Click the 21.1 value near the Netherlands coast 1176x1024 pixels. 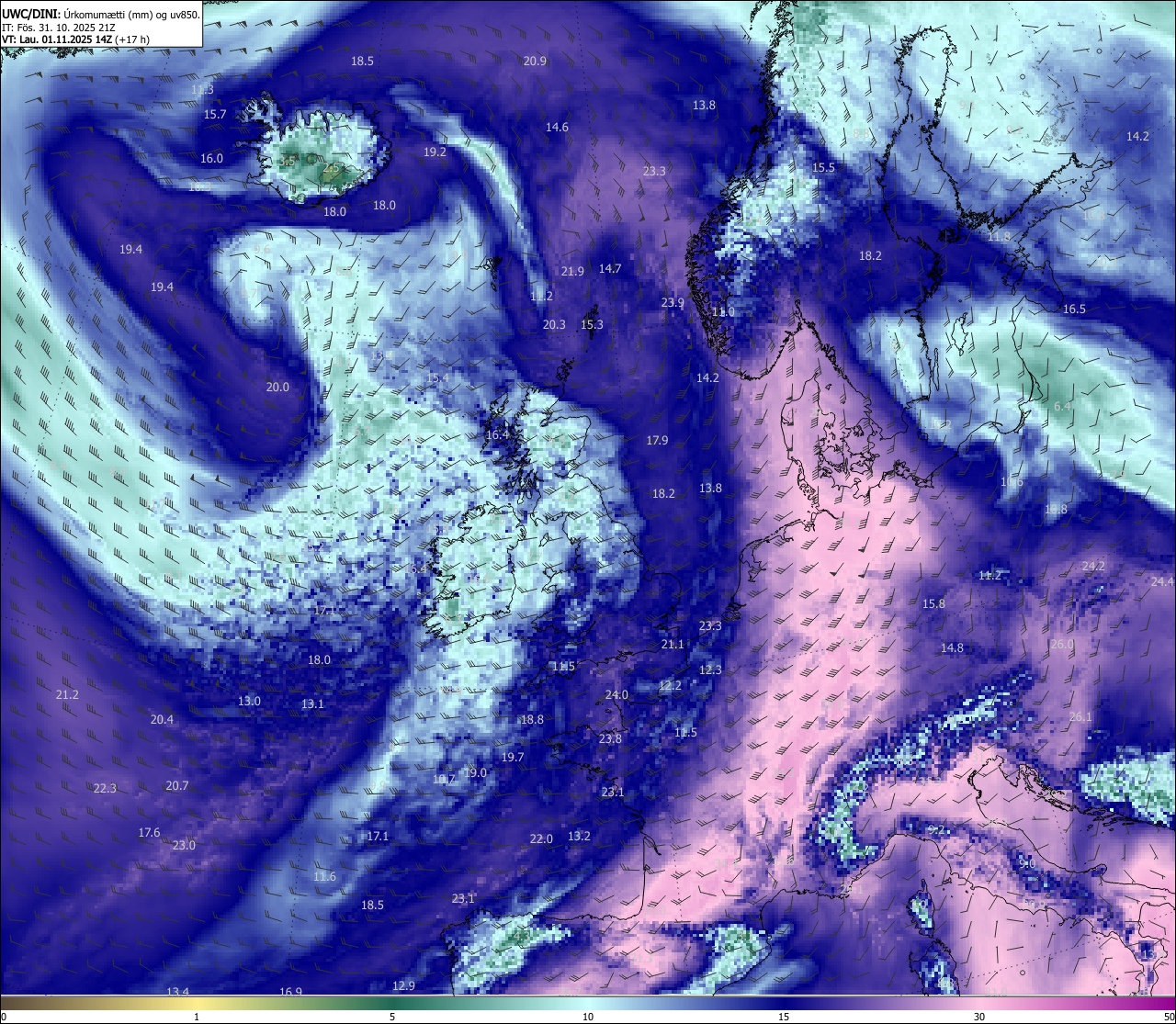[x=673, y=645]
